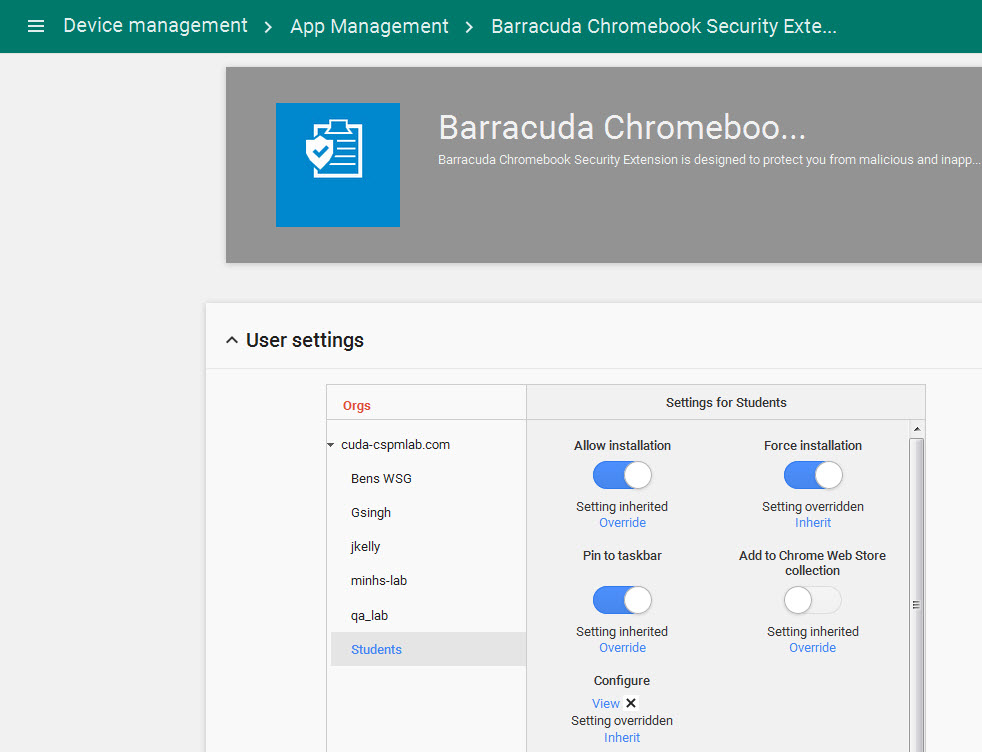Image resolution: width=982 pixels, height=752 pixels.
Task: Open the hamburger main menu
Action: 36,26
